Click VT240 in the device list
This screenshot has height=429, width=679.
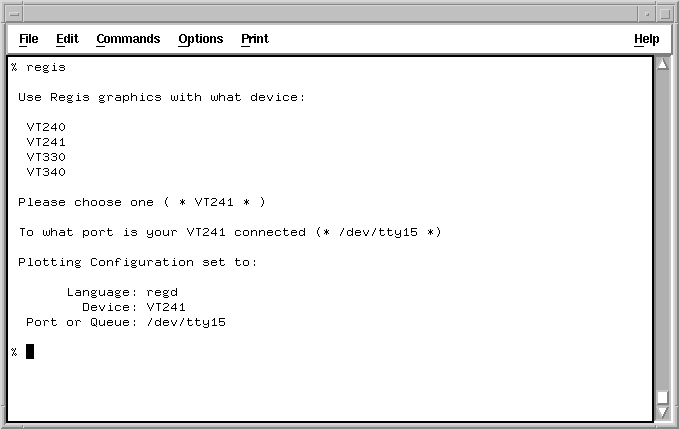pos(46,127)
